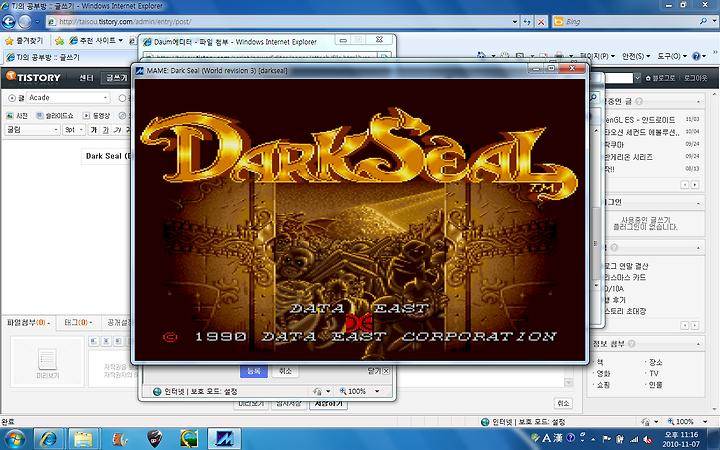Toggle underline 가 formatting

[x=106, y=130]
